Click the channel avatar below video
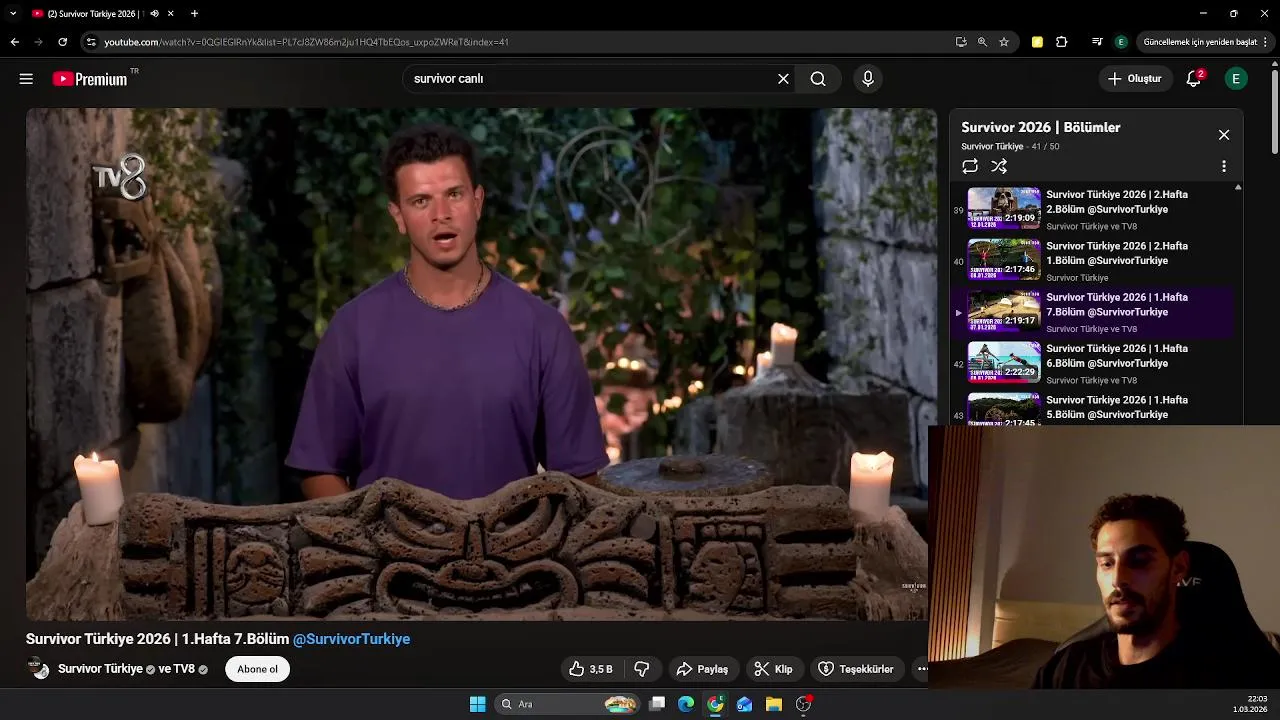Image resolution: width=1280 pixels, height=720 pixels. 38,669
